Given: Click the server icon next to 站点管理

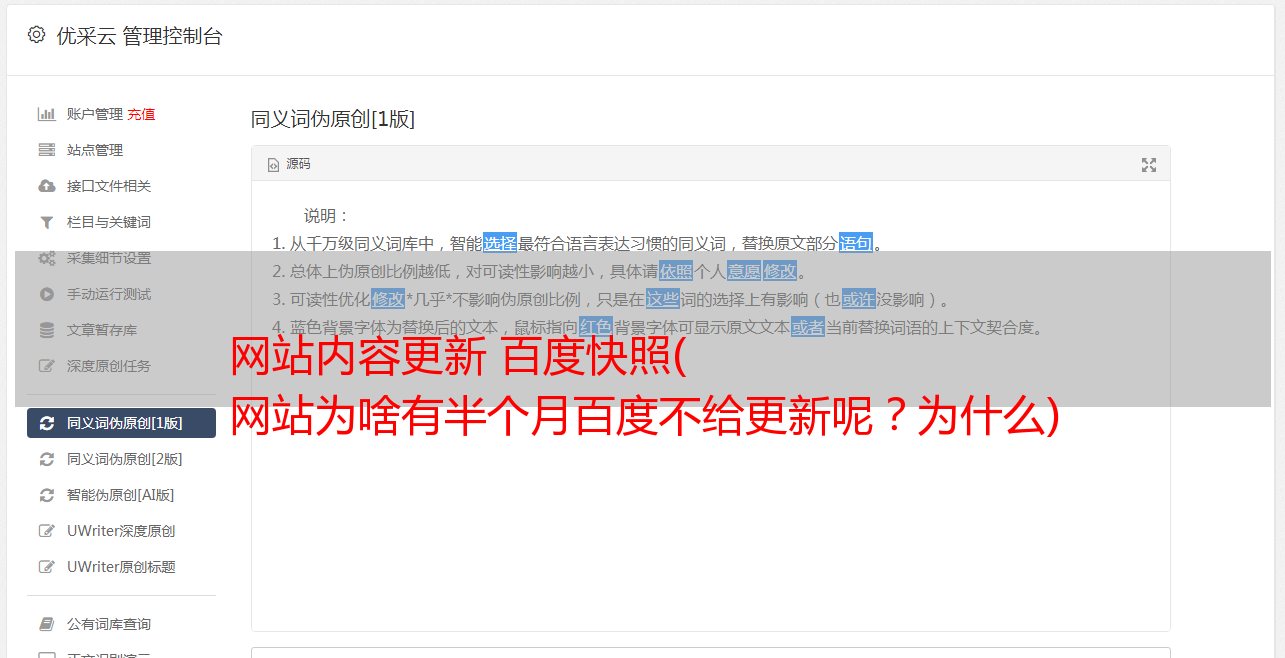Looking at the screenshot, I should pos(46,150).
